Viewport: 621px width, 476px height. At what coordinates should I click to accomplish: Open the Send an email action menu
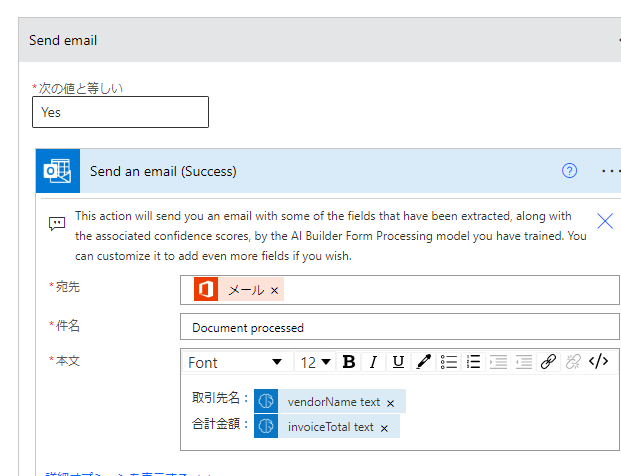610,171
